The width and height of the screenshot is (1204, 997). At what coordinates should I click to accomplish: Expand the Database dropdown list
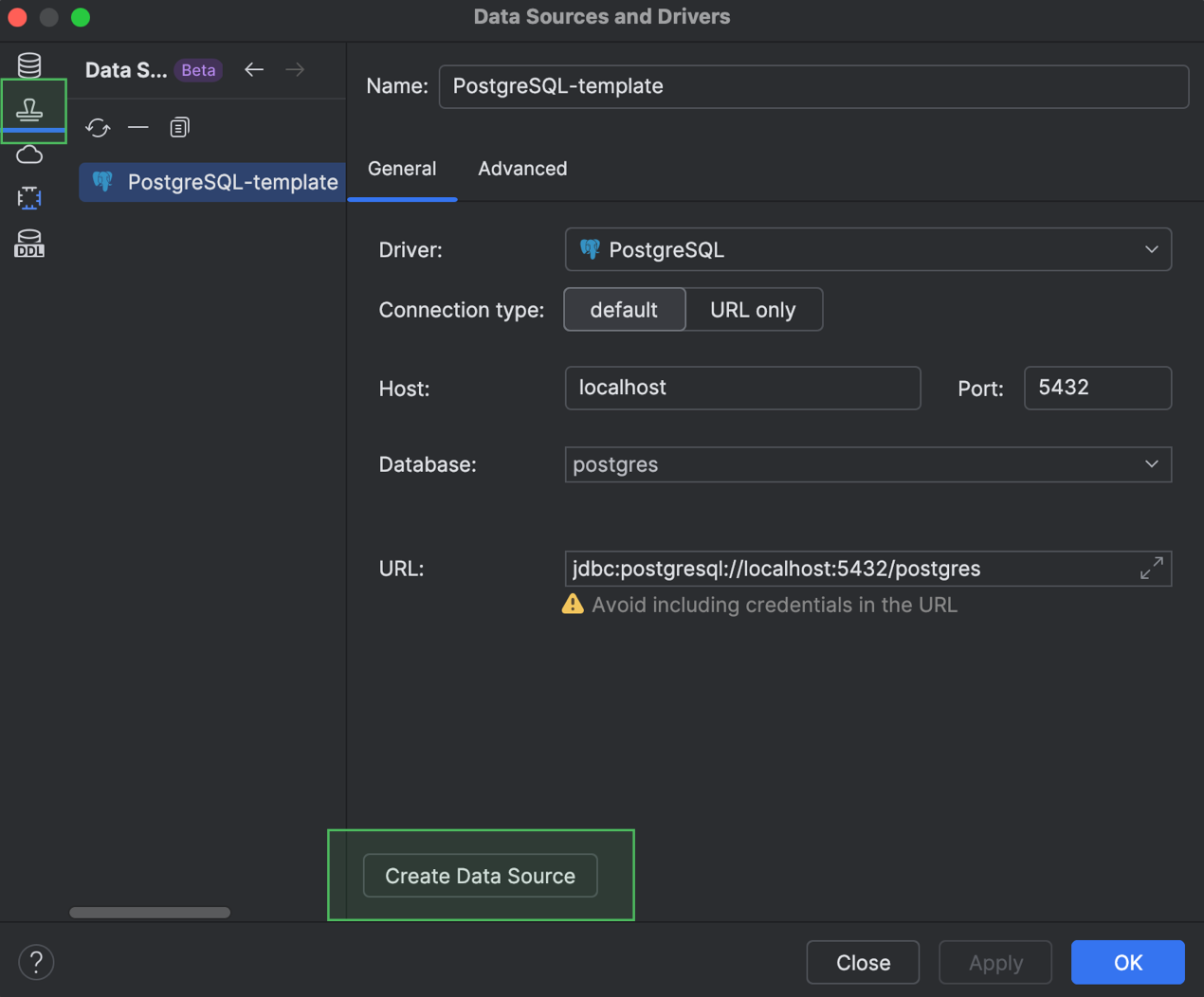click(x=1151, y=464)
